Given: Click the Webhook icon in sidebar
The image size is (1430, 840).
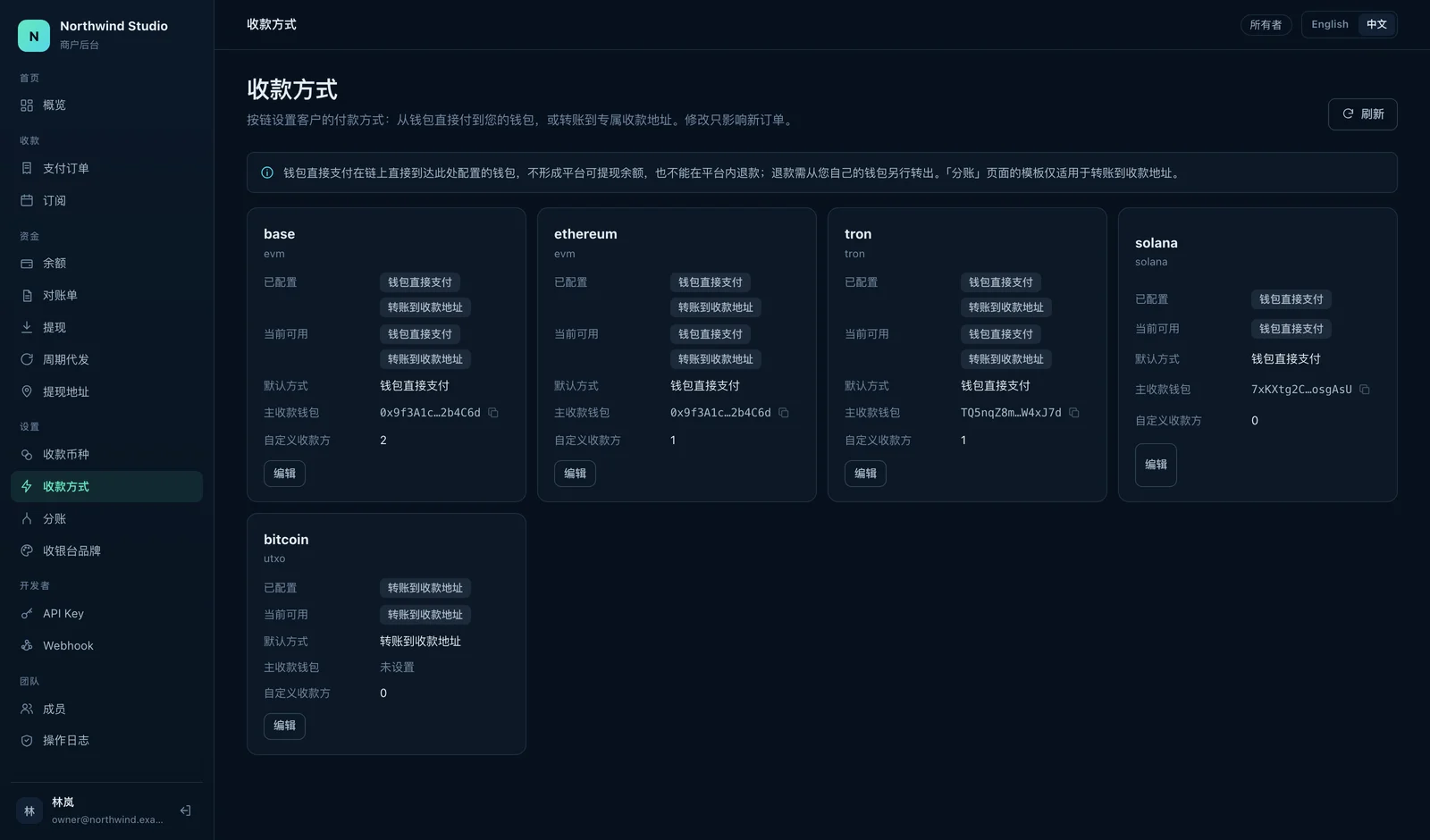Looking at the screenshot, I should [x=27, y=645].
